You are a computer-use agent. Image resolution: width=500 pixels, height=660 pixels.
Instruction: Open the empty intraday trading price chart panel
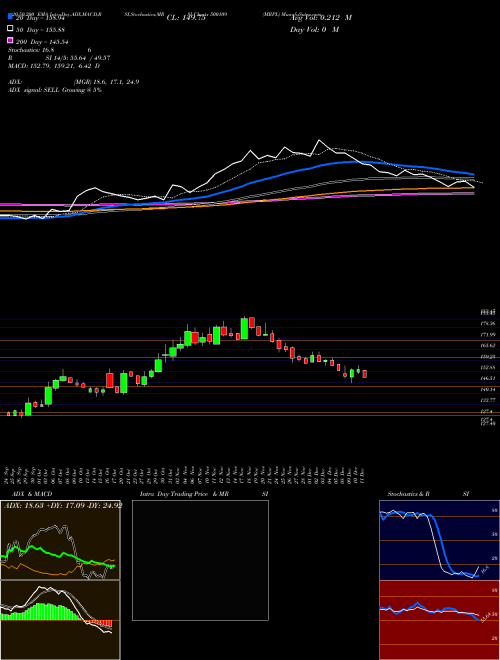click(200, 560)
